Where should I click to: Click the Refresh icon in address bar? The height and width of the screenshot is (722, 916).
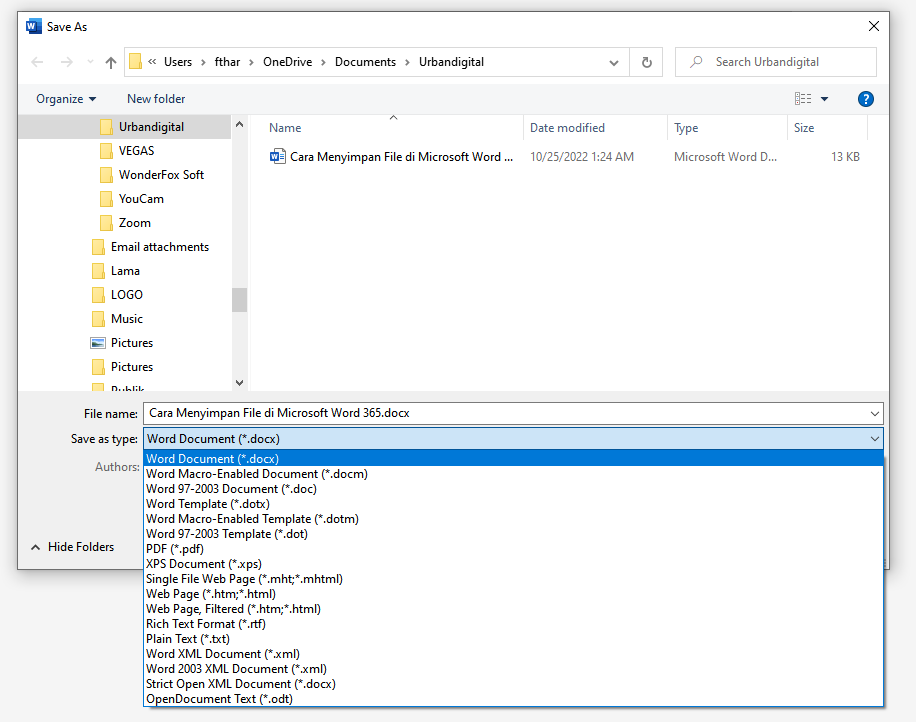point(646,62)
